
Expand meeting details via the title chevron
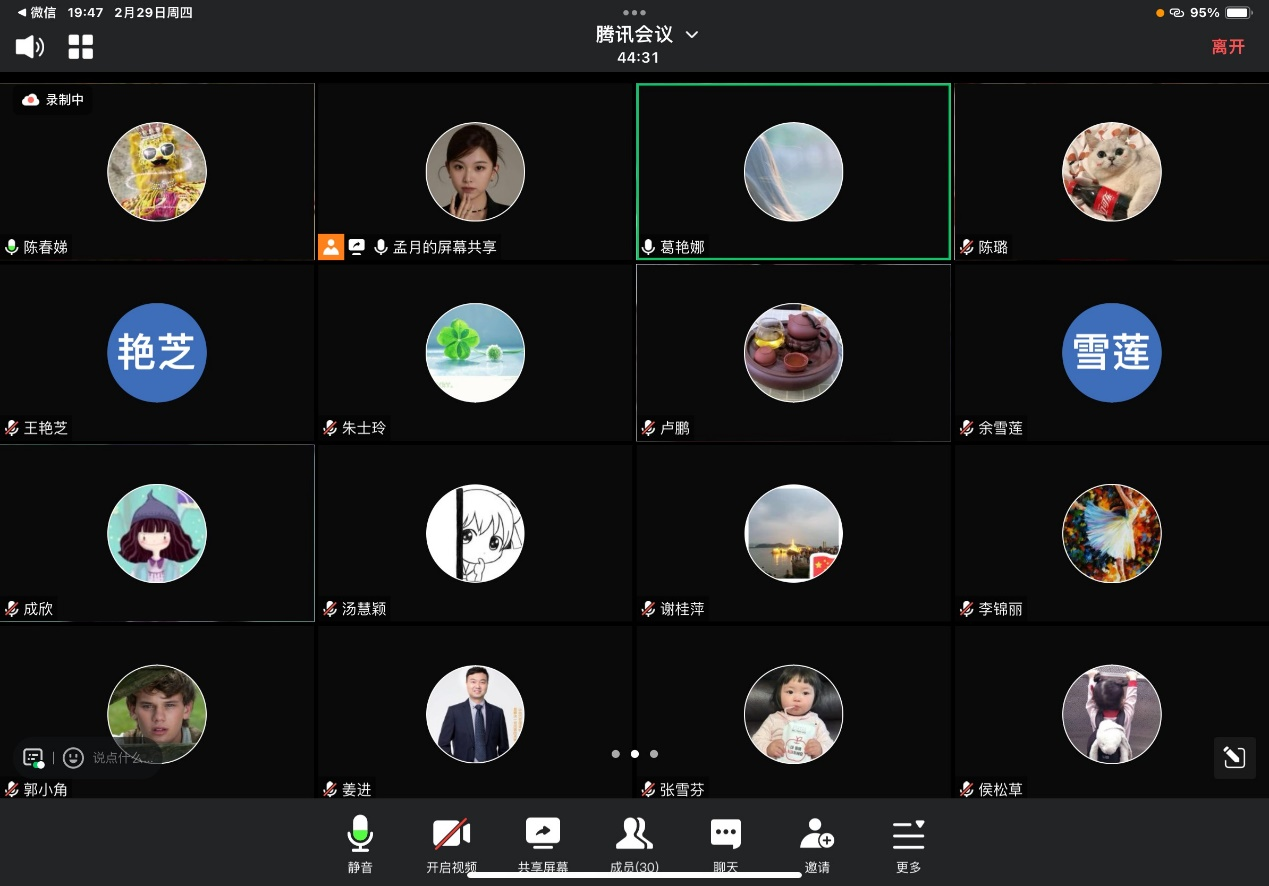[x=691, y=34]
